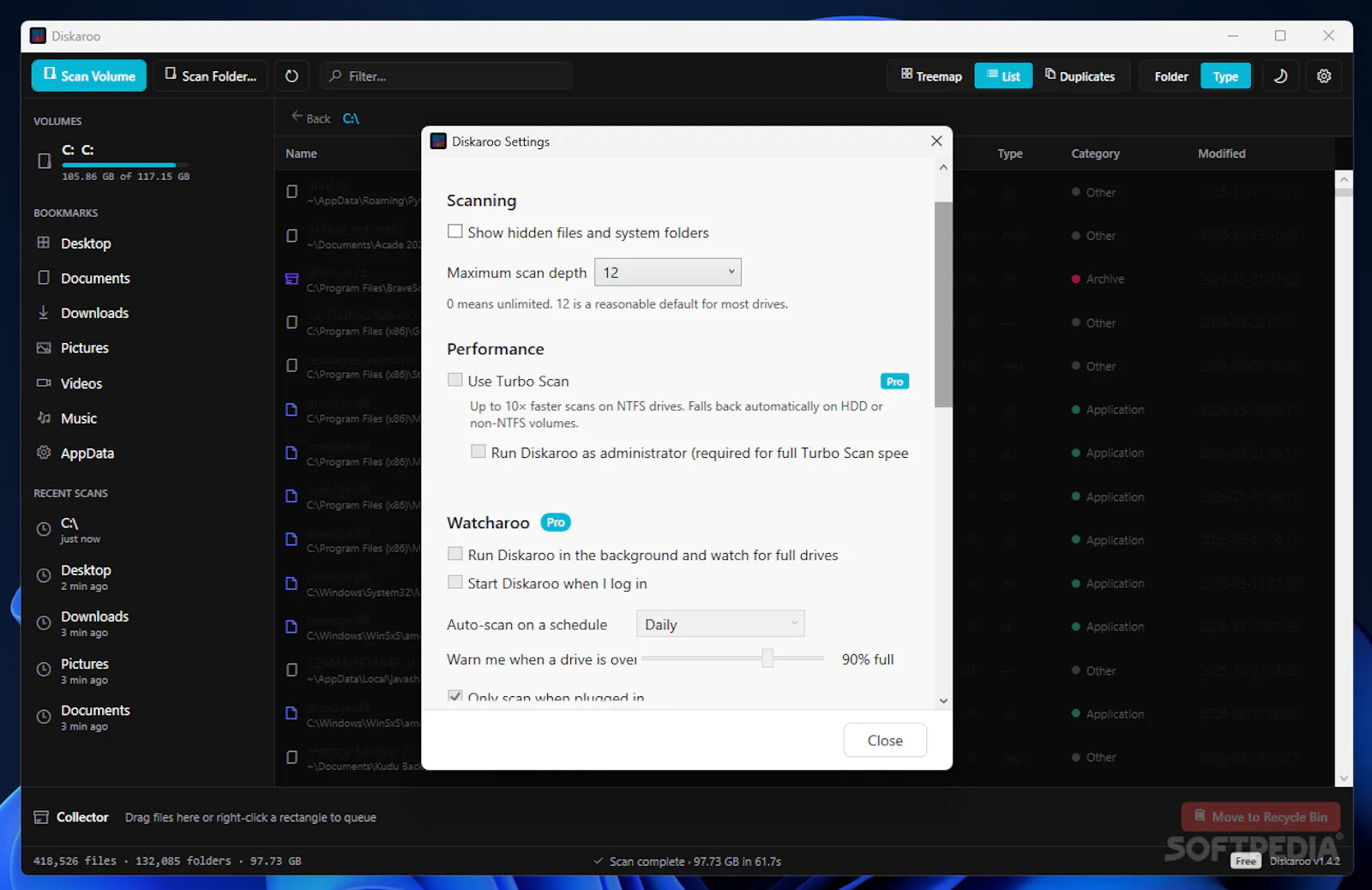Sort file list by Type column

[x=1009, y=153]
